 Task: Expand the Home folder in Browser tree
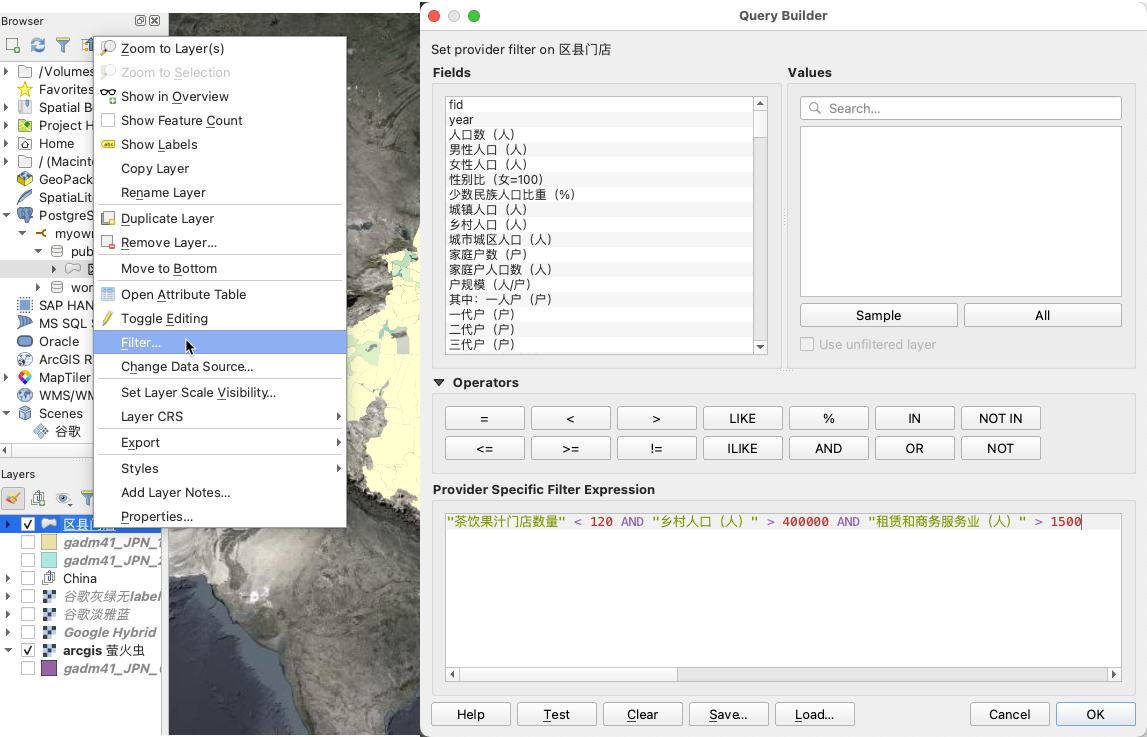pyautogui.click(x=9, y=144)
